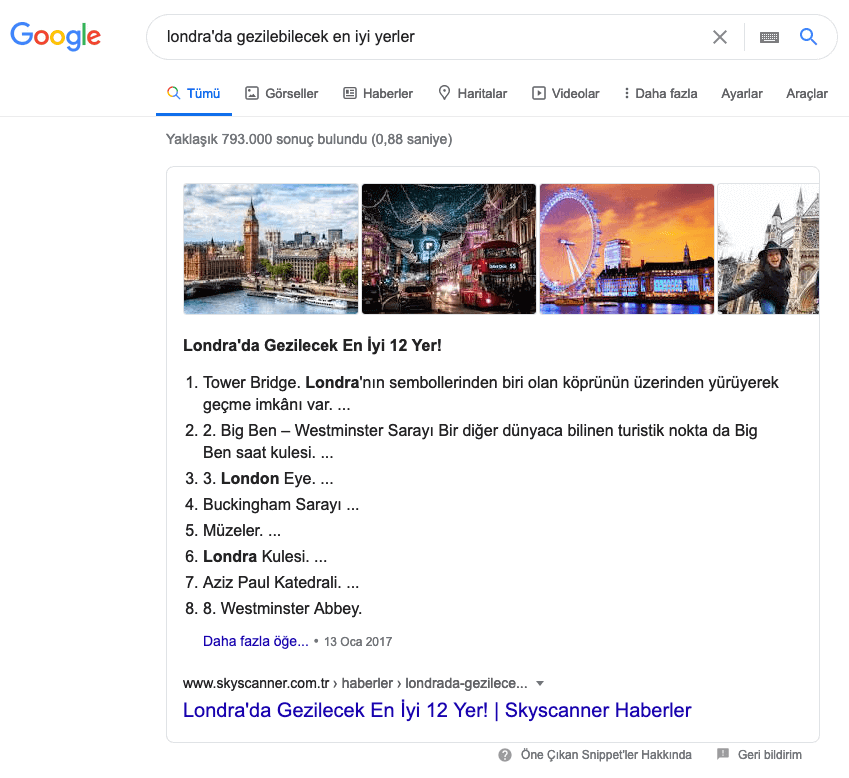This screenshot has height=778, width=849.
Task: Switch to the Görseller tab
Action: [x=282, y=93]
